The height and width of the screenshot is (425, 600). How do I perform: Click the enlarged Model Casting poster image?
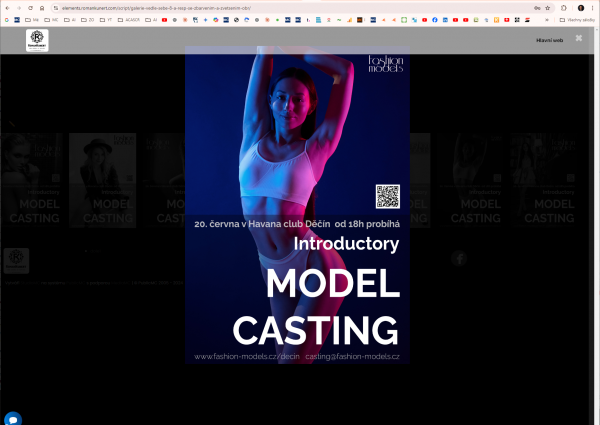click(x=297, y=205)
